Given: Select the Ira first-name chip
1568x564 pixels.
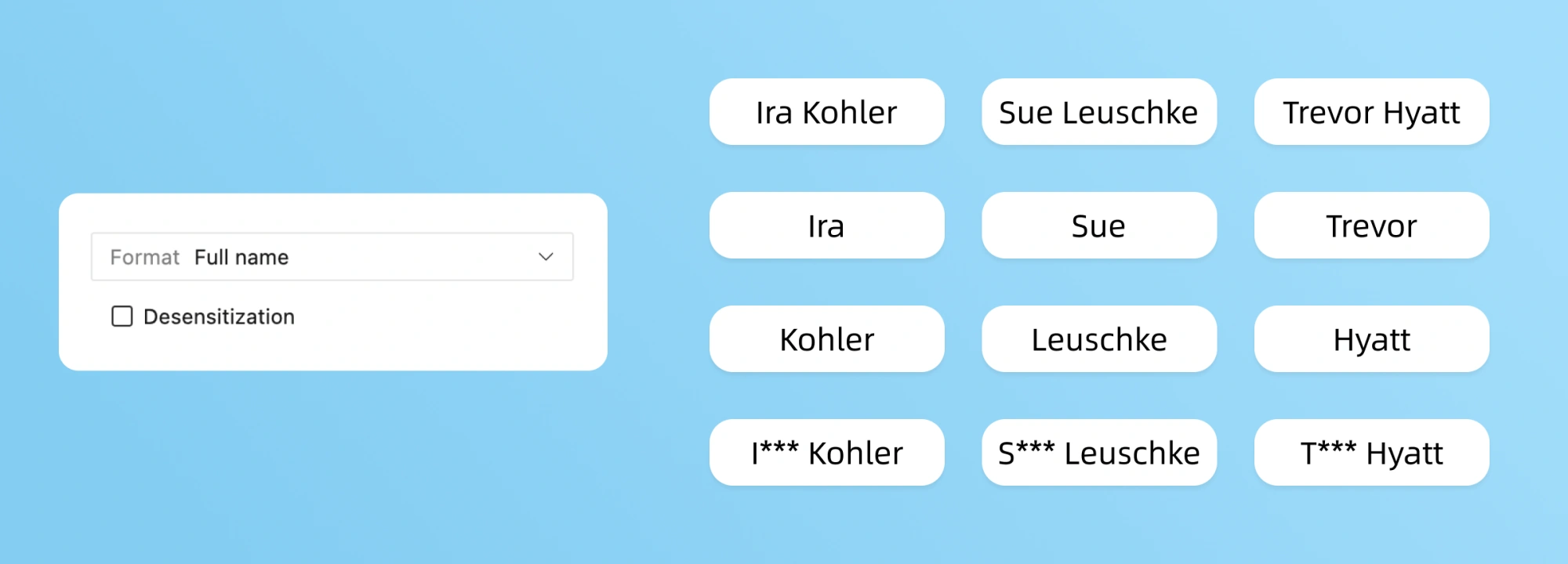Looking at the screenshot, I should point(826,226).
